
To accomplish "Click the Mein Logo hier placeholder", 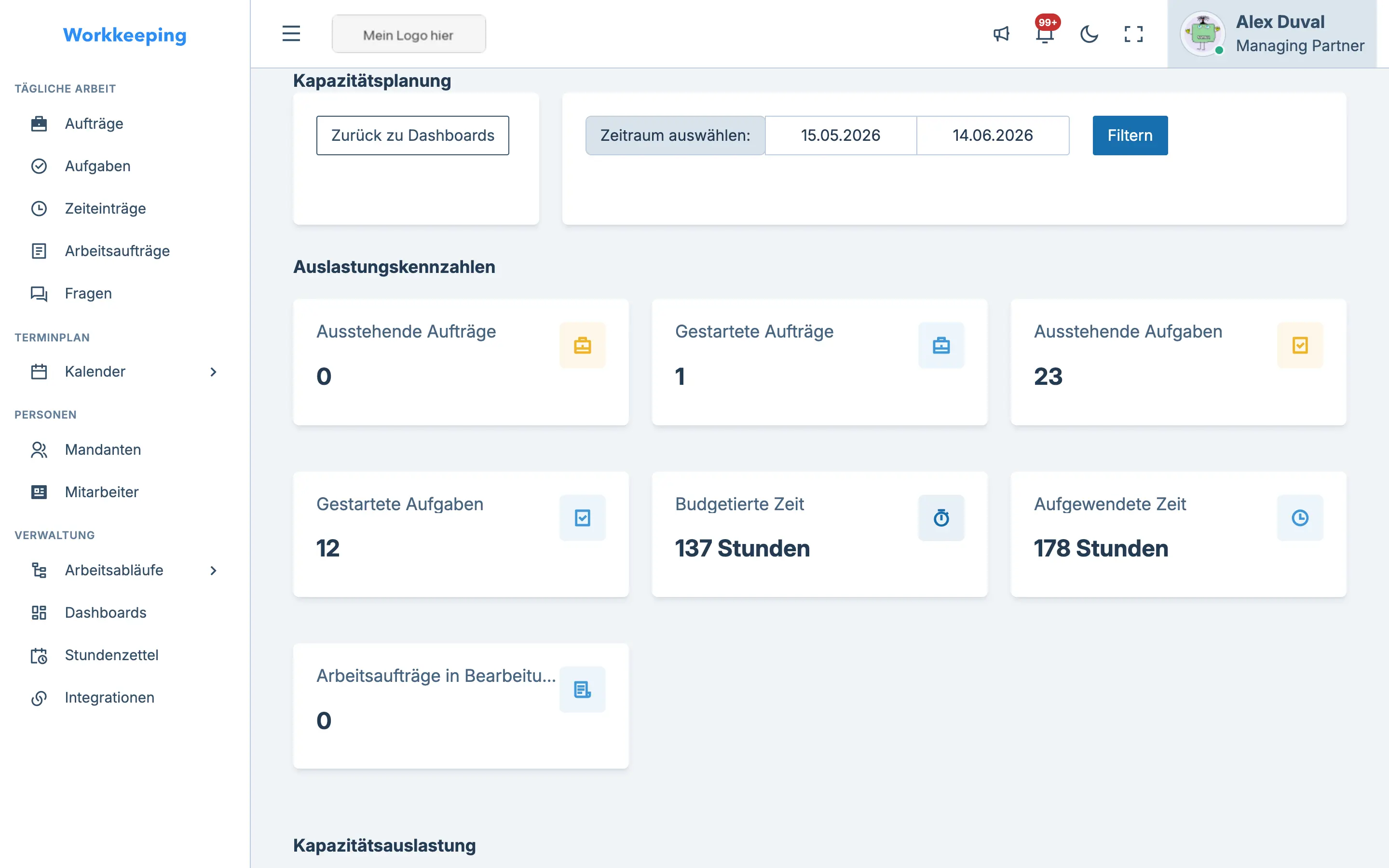I will coord(409,34).
